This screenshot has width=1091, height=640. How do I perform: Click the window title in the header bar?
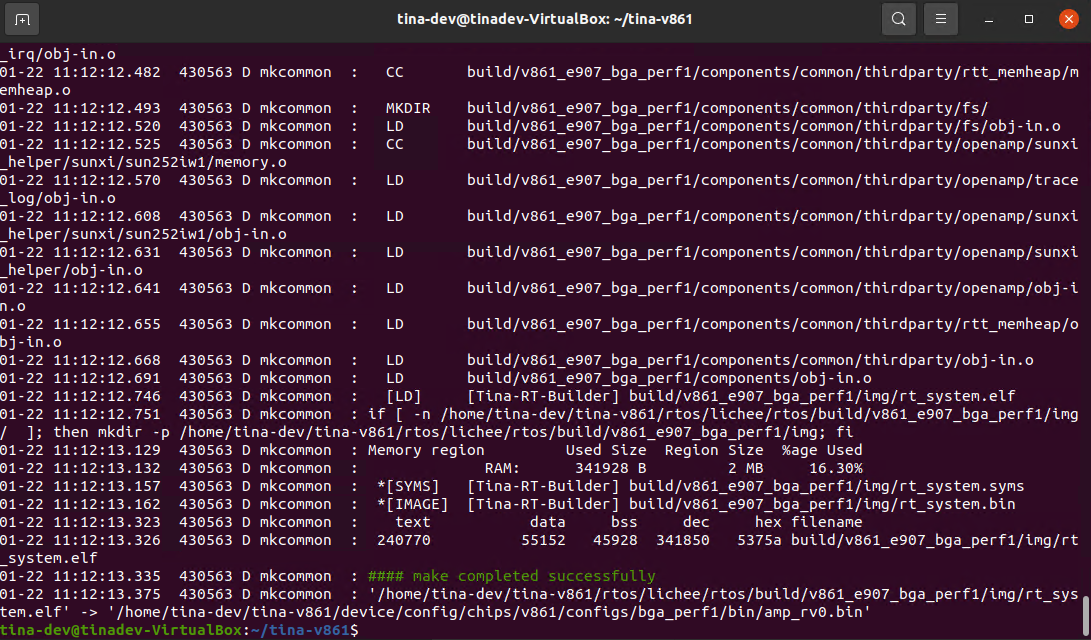pos(545,19)
